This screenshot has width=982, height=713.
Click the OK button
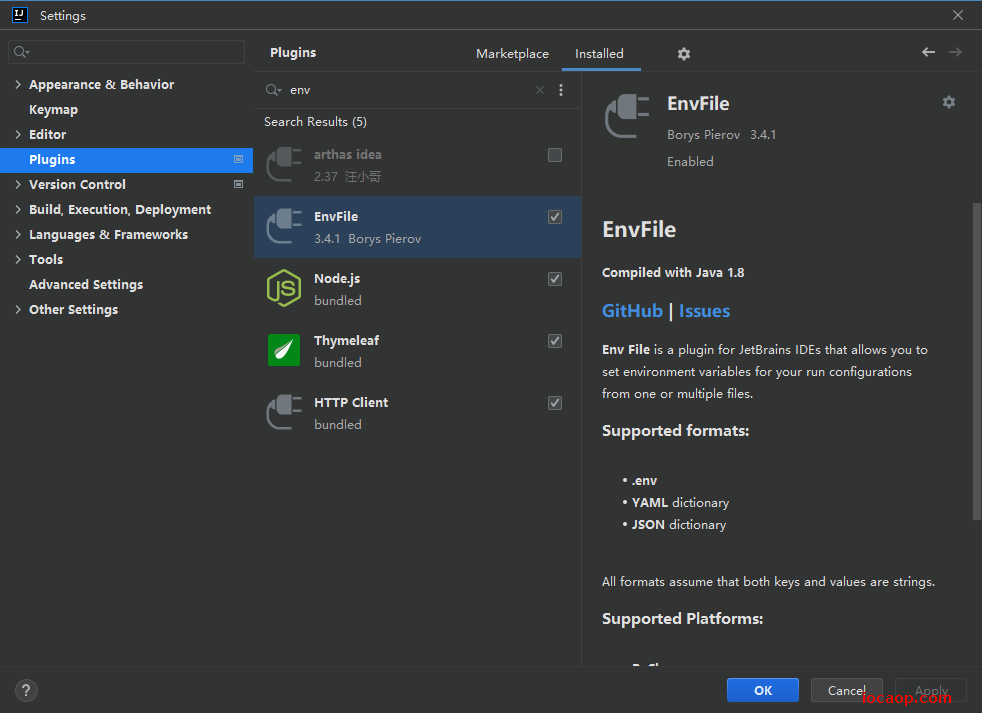click(763, 690)
